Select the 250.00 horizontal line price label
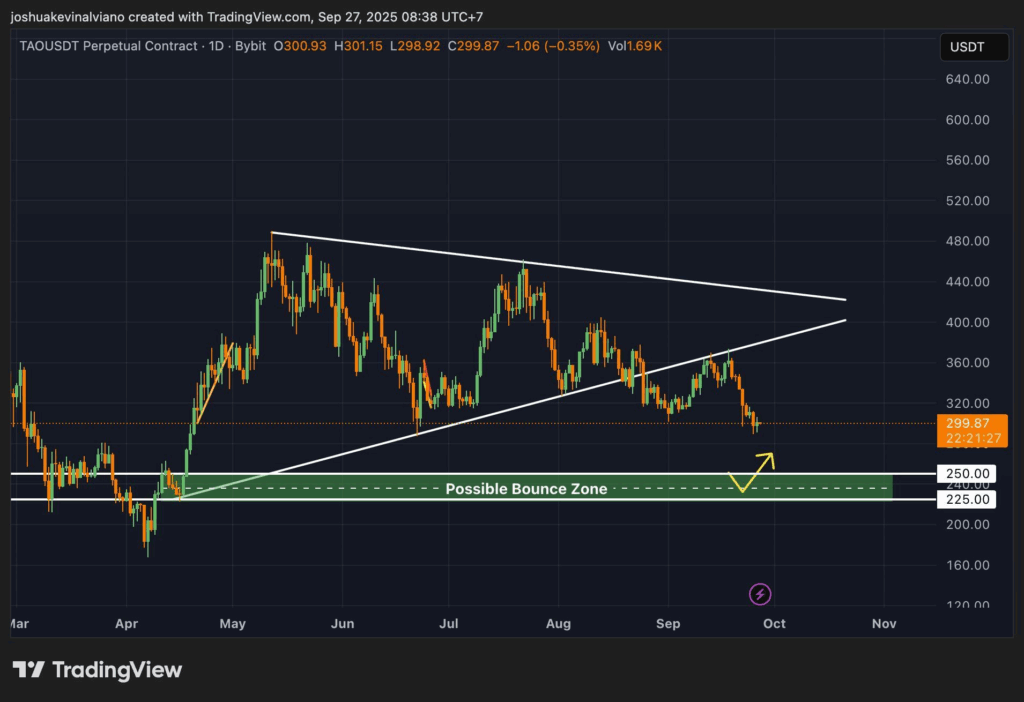 click(967, 473)
